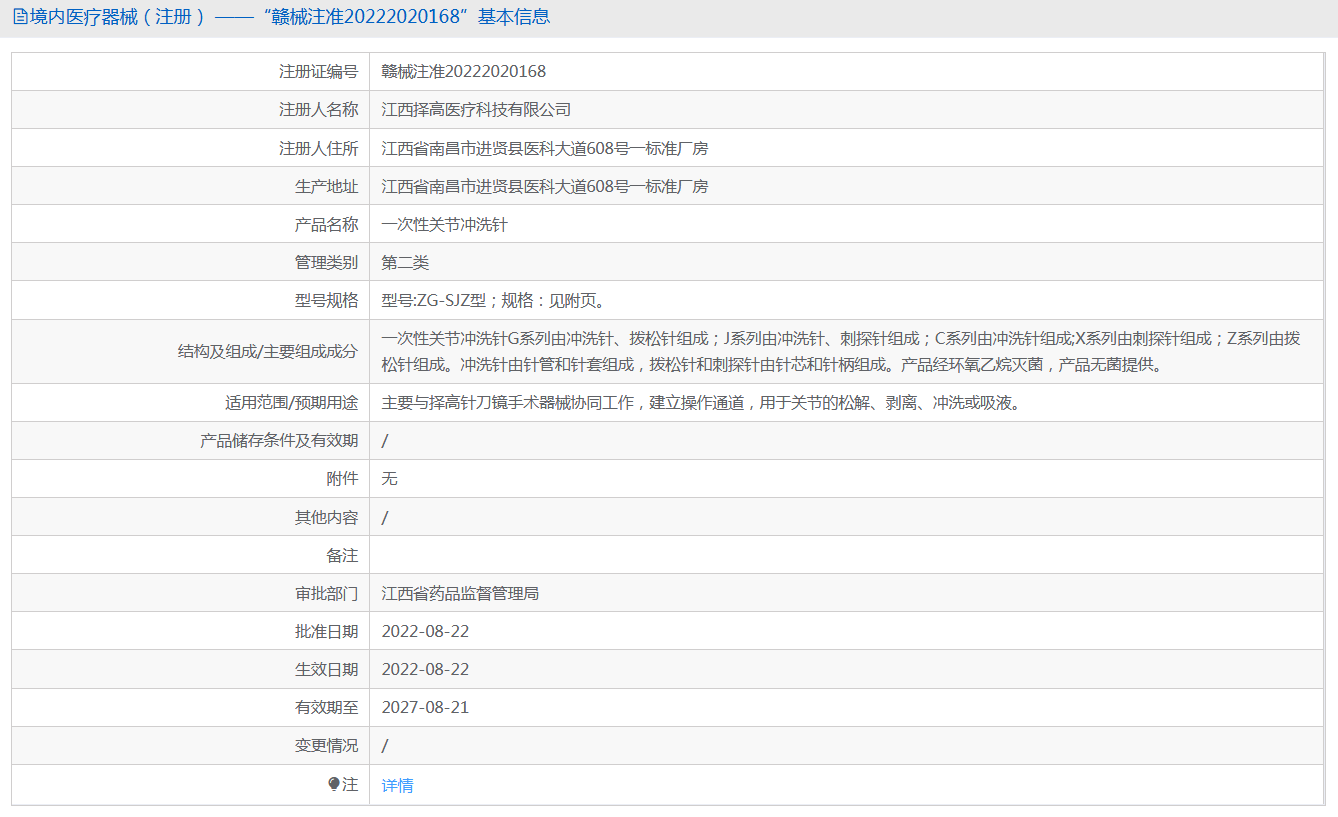Image resolution: width=1338 pixels, height=817 pixels.
Task: Select the 生效日期 value 2022-08-22
Action: pos(425,669)
